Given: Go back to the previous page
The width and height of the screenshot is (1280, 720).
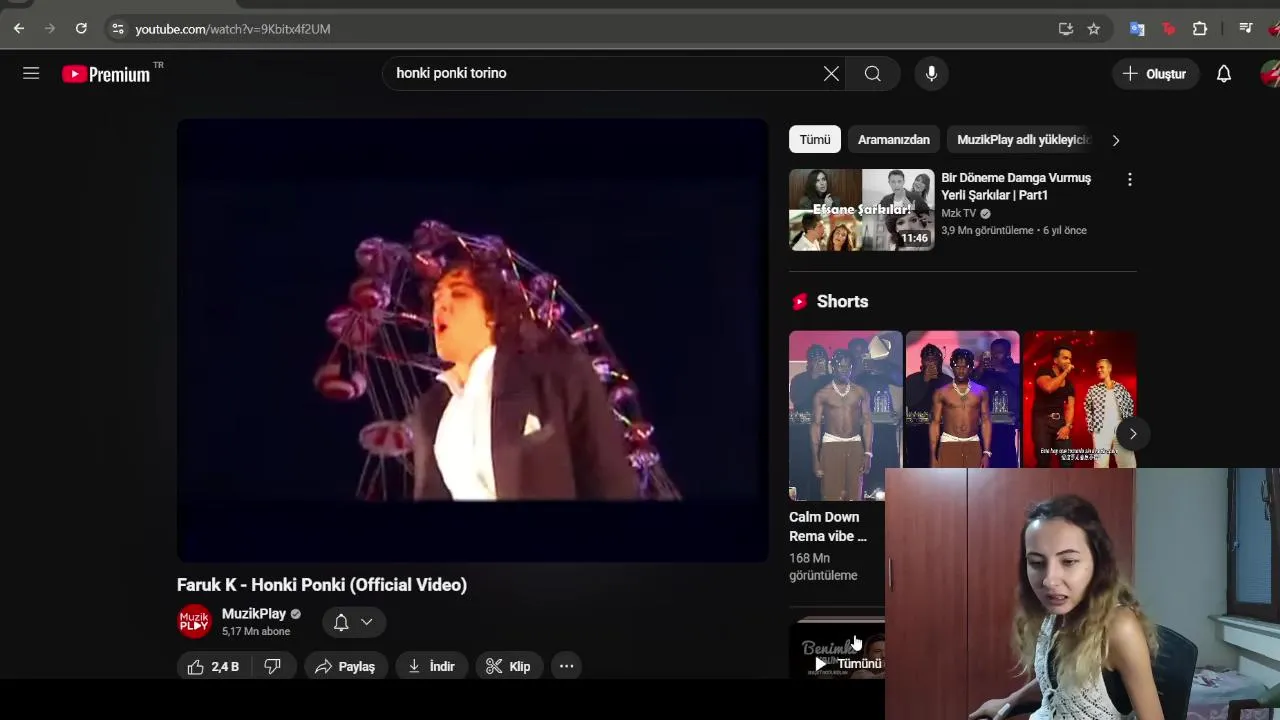Looking at the screenshot, I should pyautogui.click(x=19, y=29).
